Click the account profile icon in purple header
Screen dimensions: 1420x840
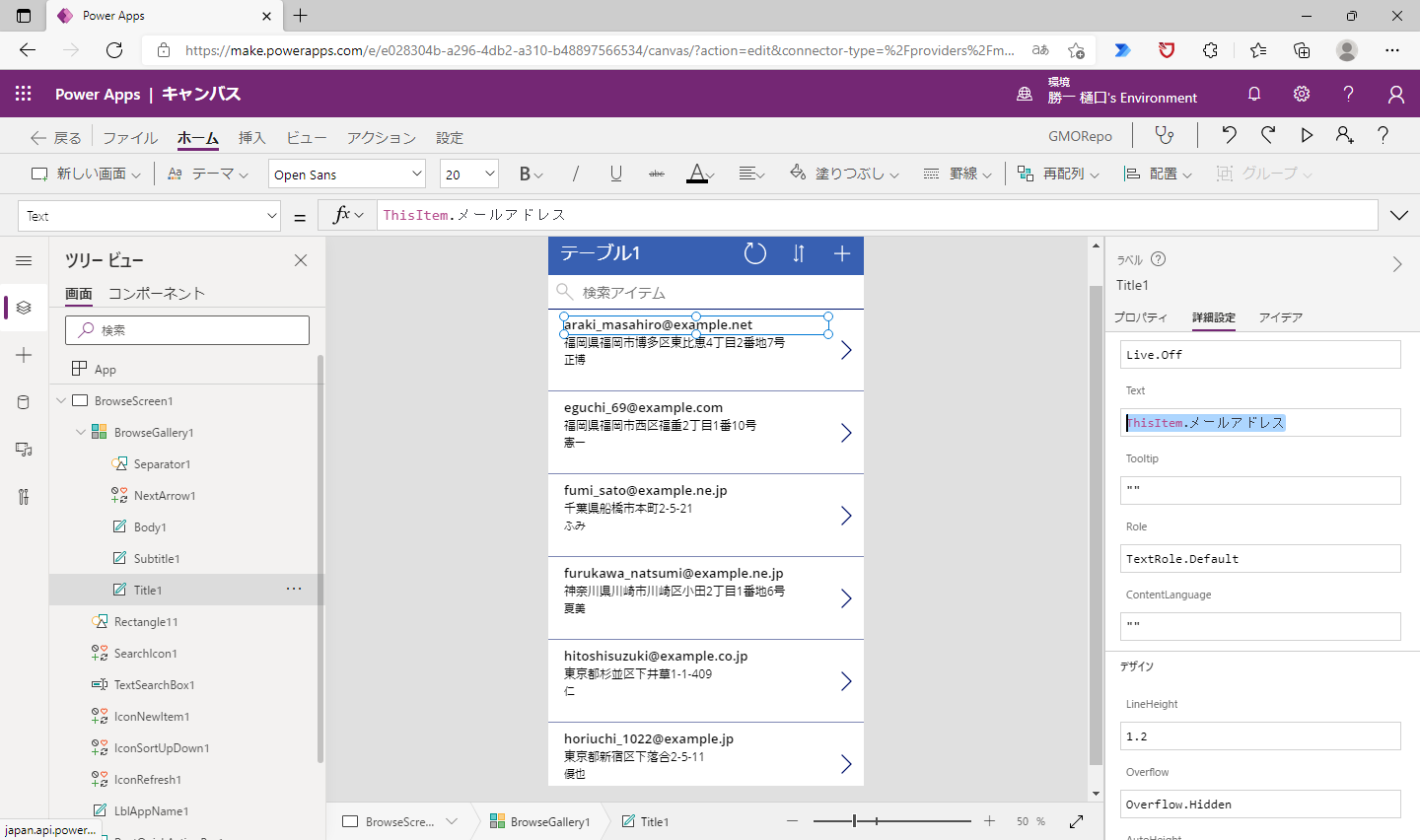(x=1396, y=94)
